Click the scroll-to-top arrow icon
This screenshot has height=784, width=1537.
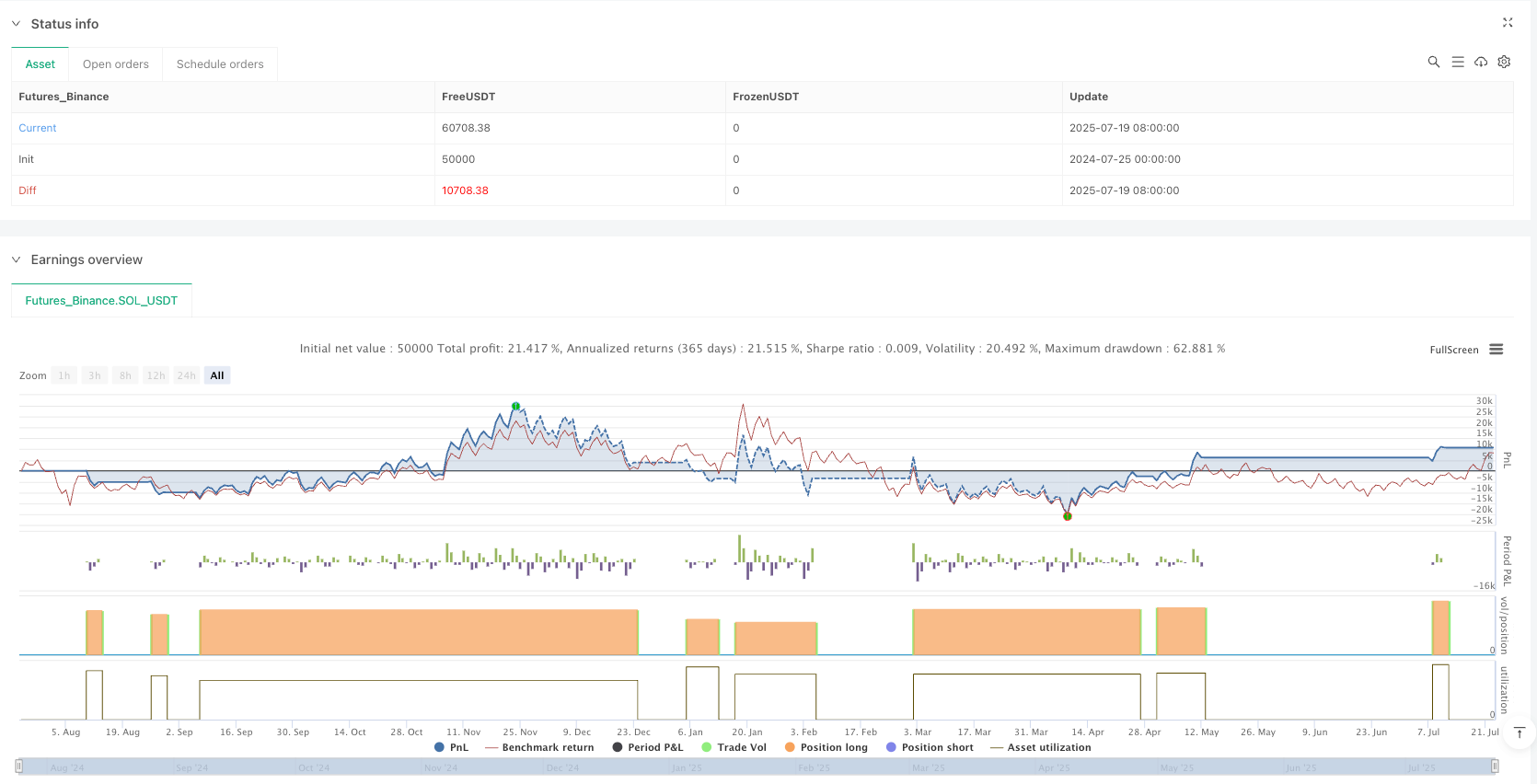(x=1520, y=733)
